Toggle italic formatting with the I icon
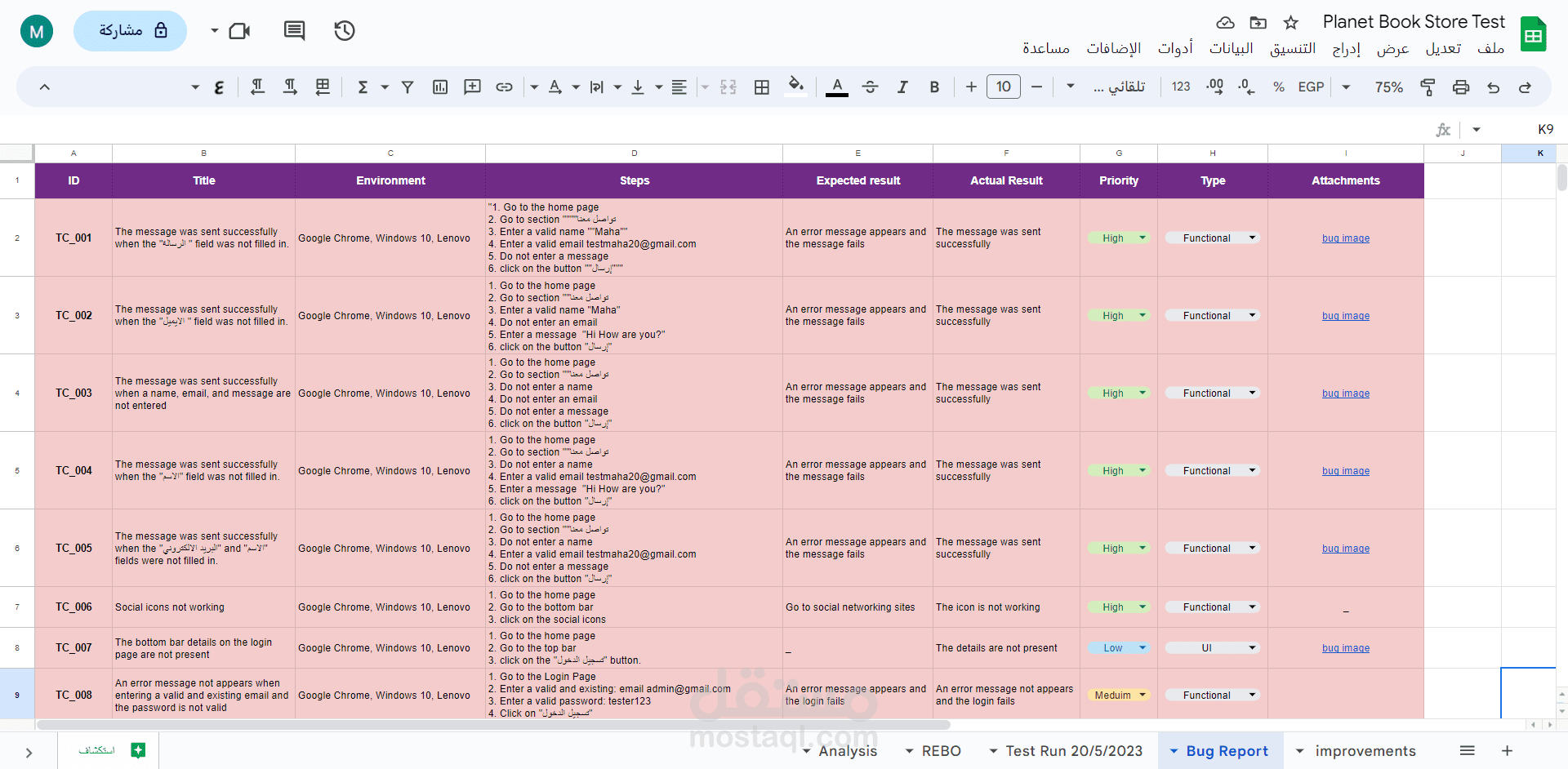Image resolution: width=1568 pixels, height=769 pixels. [x=902, y=87]
